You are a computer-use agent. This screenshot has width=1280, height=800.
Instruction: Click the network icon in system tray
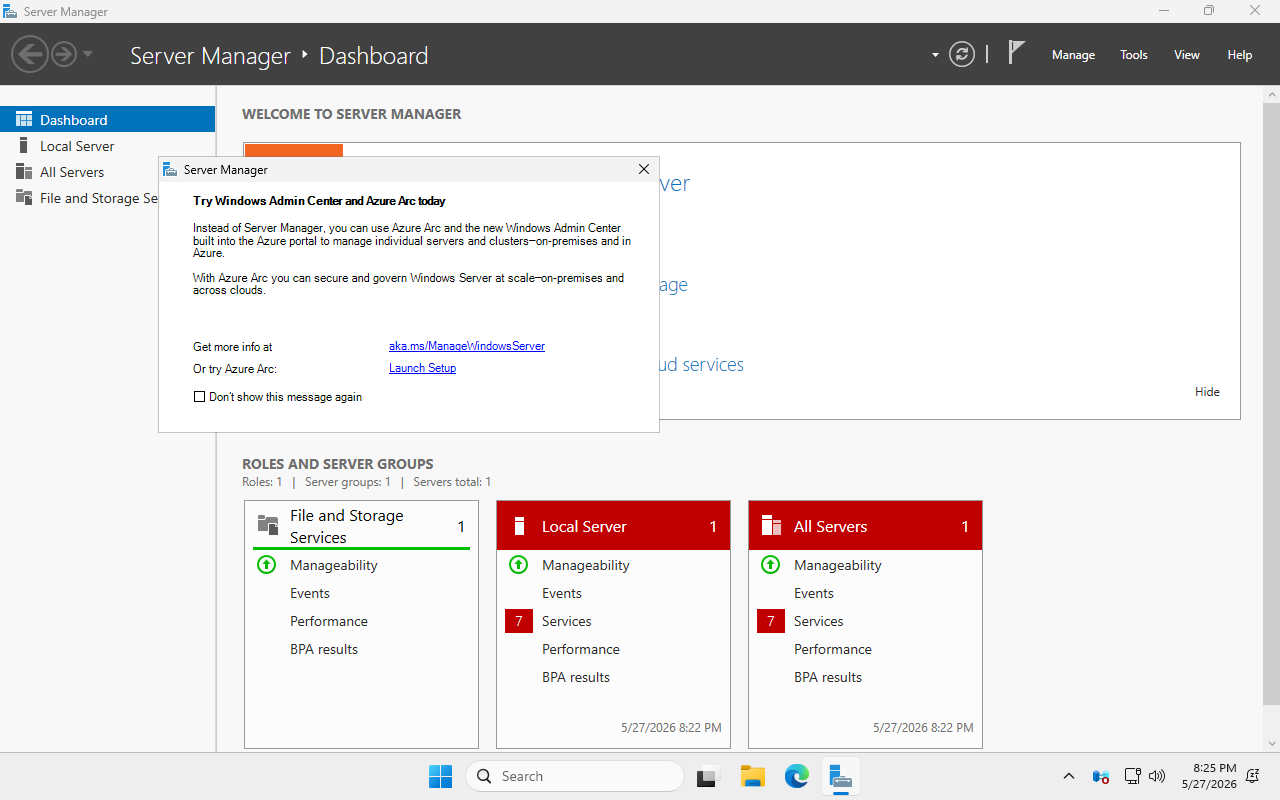[1133, 776]
